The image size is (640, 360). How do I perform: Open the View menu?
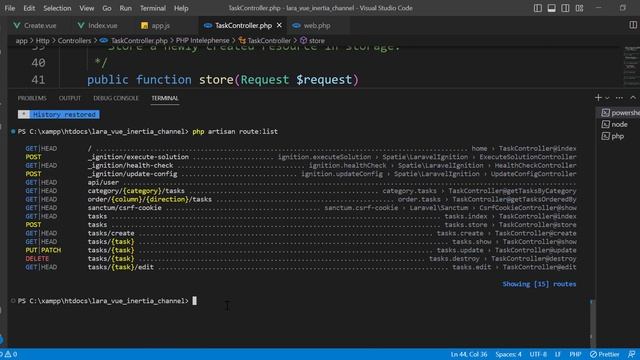pos(87,8)
